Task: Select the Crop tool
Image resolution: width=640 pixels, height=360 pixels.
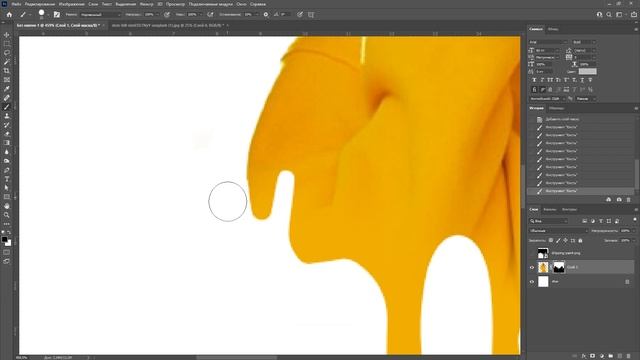Action: pyautogui.click(x=7, y=71)
